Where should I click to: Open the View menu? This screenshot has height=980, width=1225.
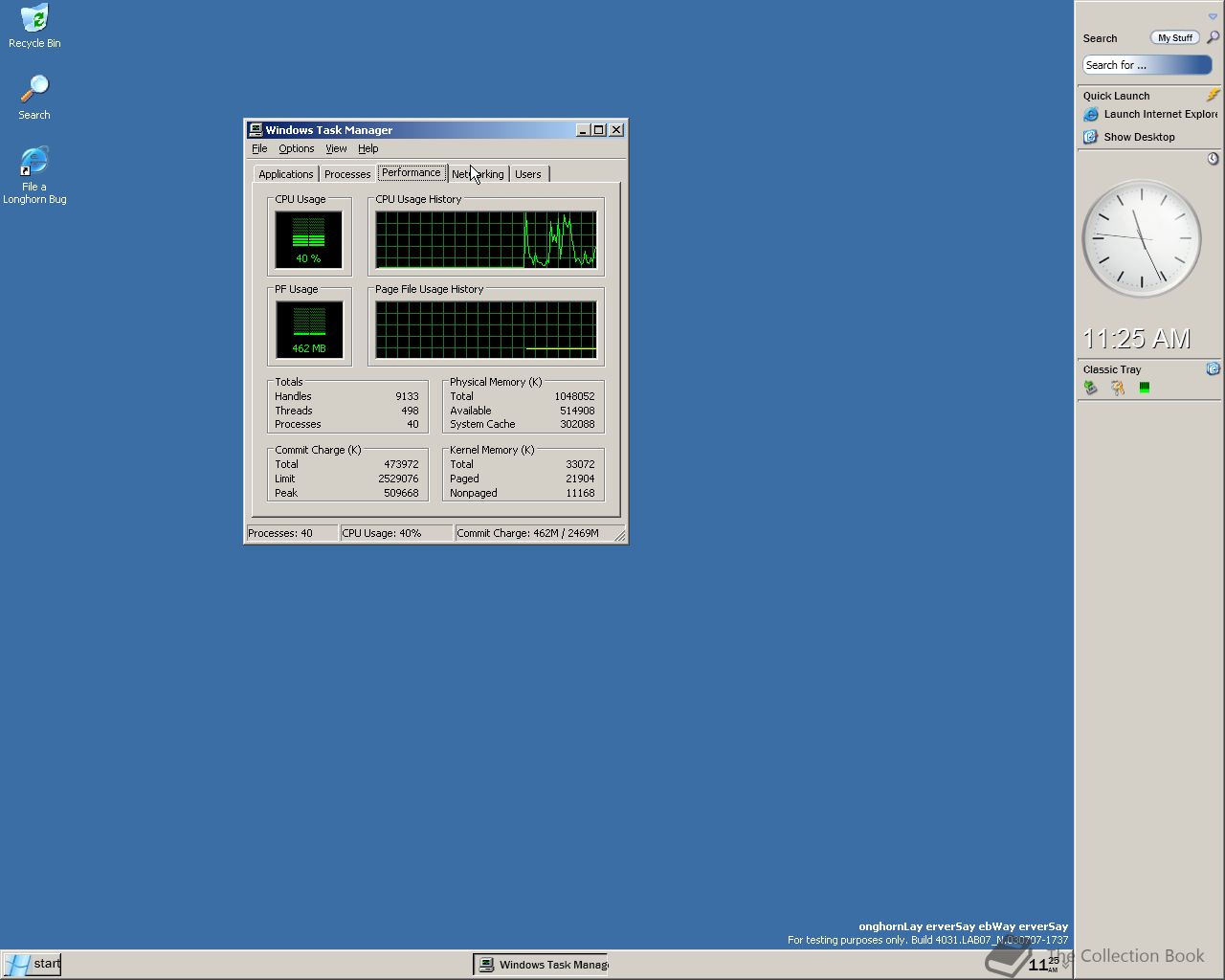tap(336, 149)
